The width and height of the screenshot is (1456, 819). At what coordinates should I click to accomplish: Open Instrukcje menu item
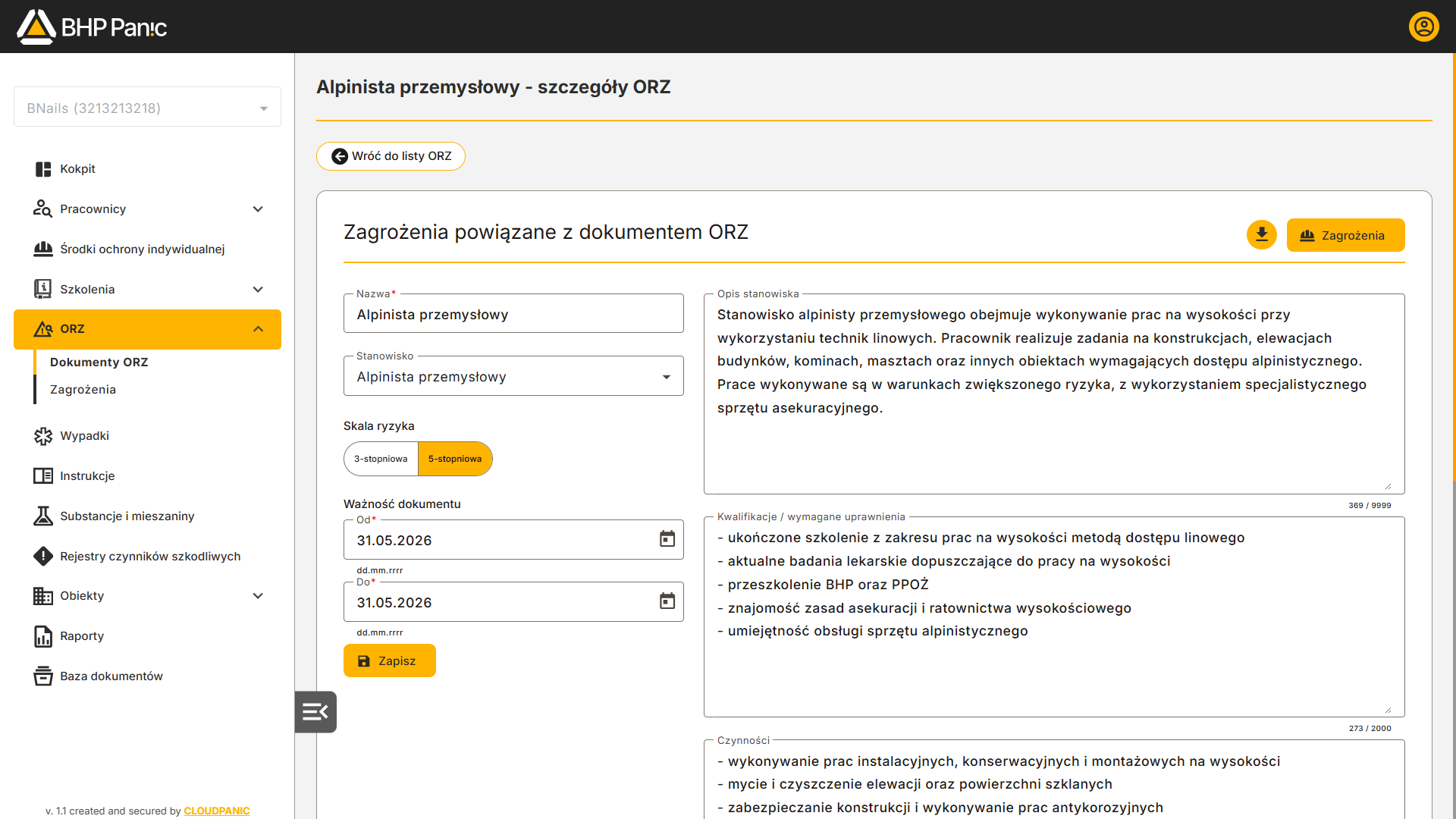147,476
